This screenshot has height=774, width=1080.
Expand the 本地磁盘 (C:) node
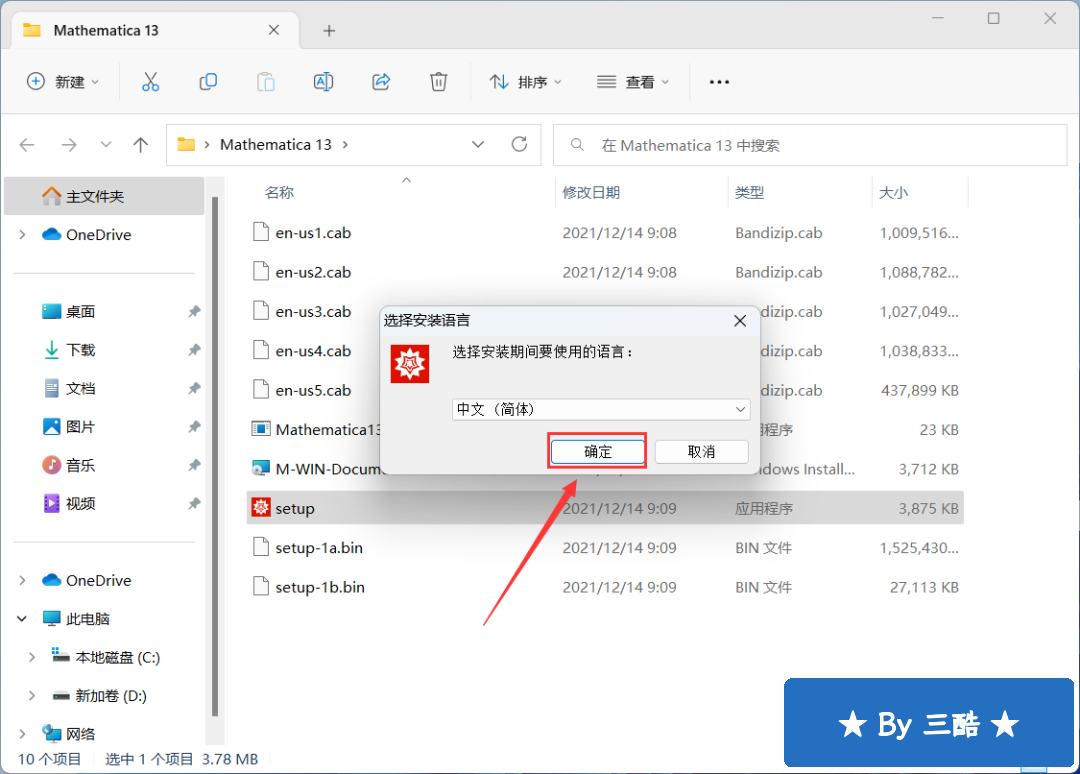[32, 657]
